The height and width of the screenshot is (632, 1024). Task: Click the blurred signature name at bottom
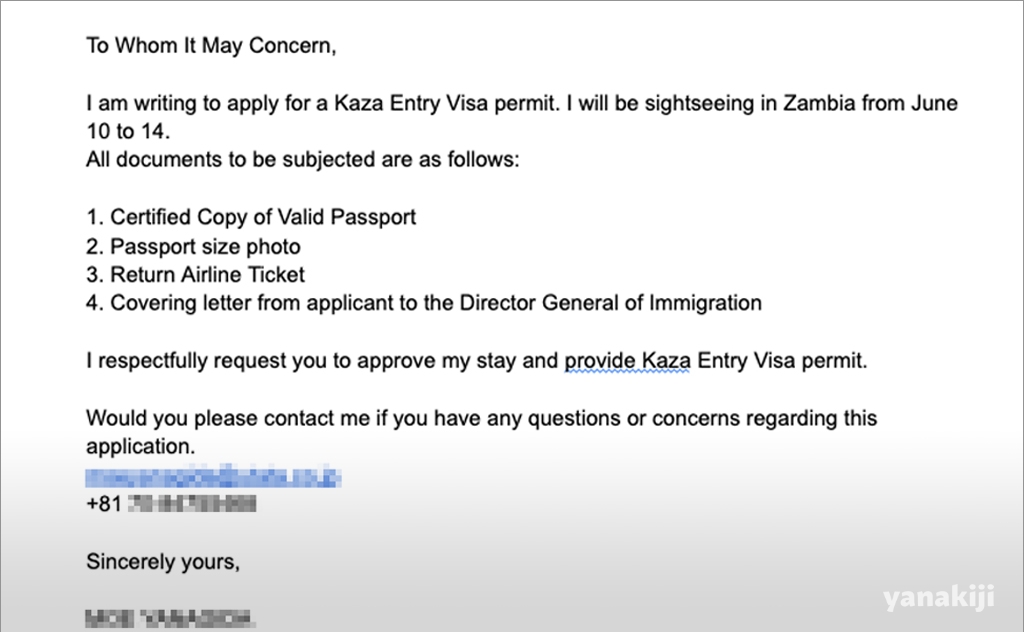[x=170, y=618]
